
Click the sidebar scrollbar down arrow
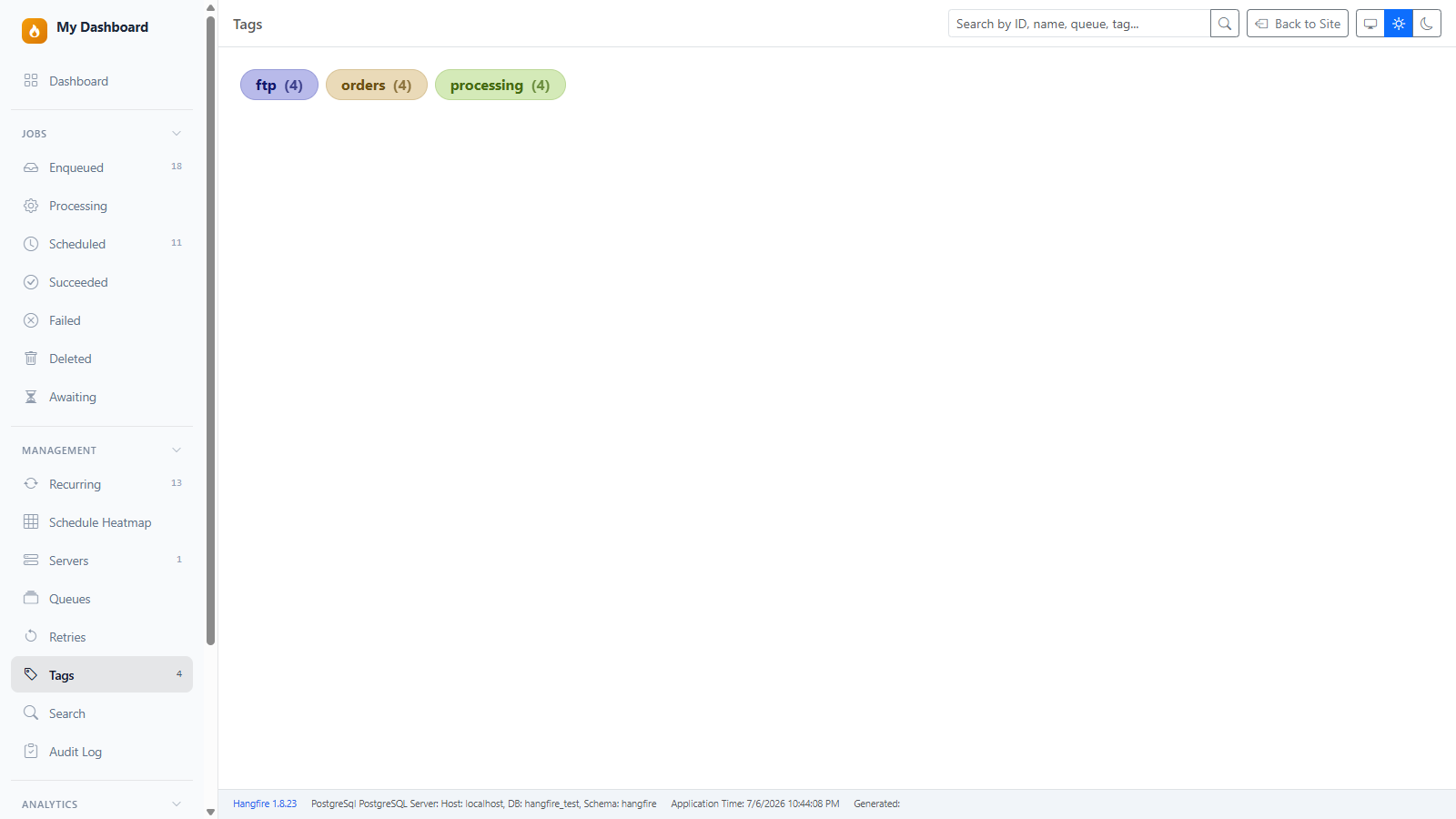click(x=210, y=812)
